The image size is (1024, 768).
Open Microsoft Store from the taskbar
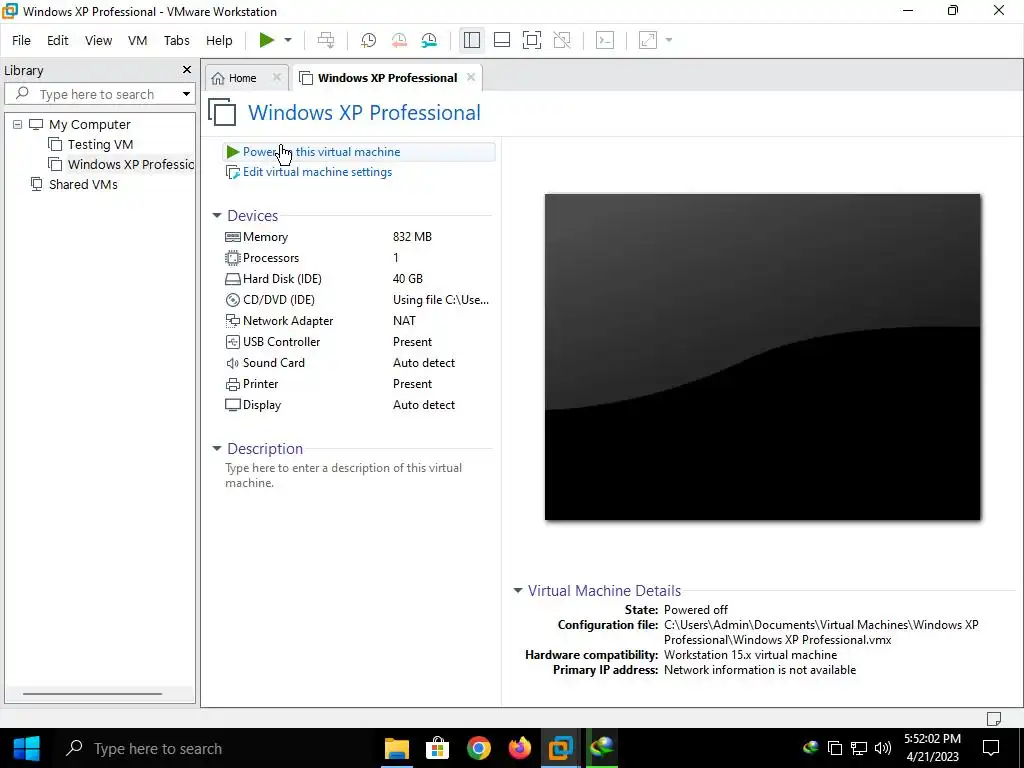[438, 748]
